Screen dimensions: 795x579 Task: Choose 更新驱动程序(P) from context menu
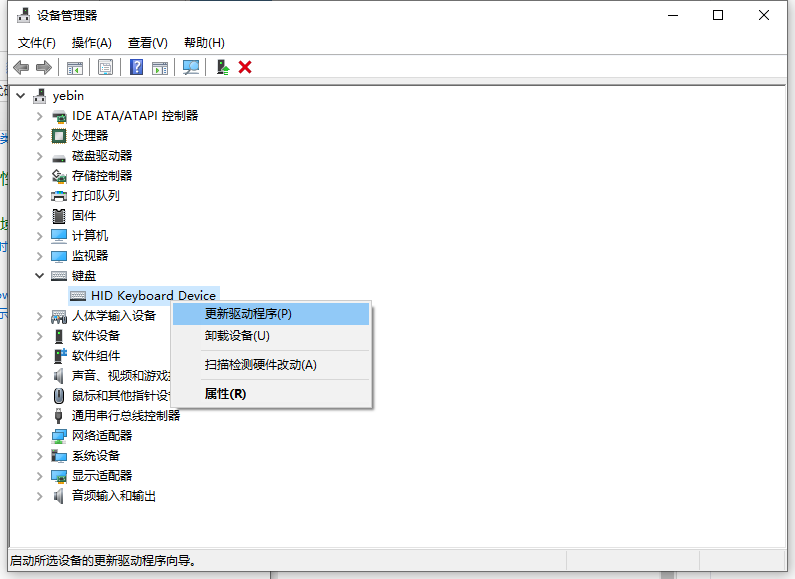coord(248,313)
